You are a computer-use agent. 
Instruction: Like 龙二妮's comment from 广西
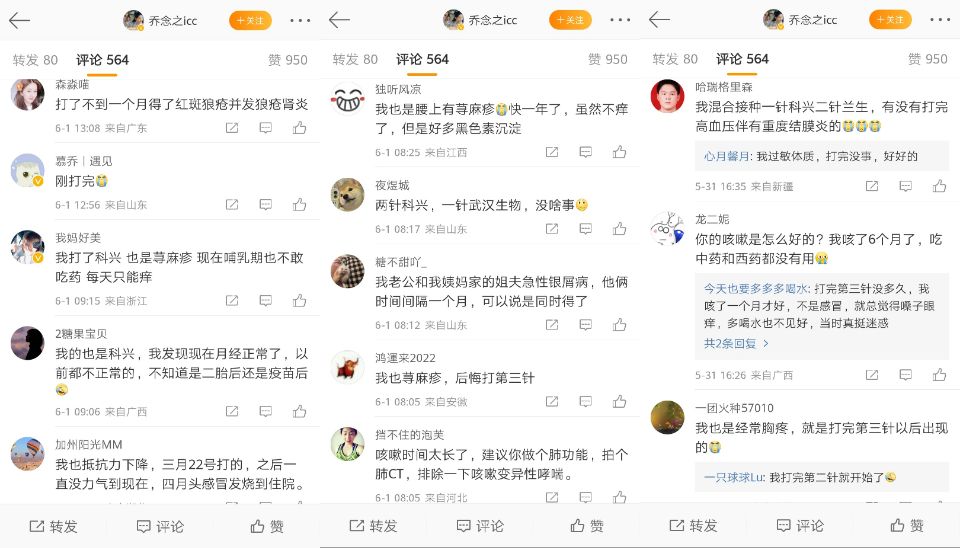[940, 375]
